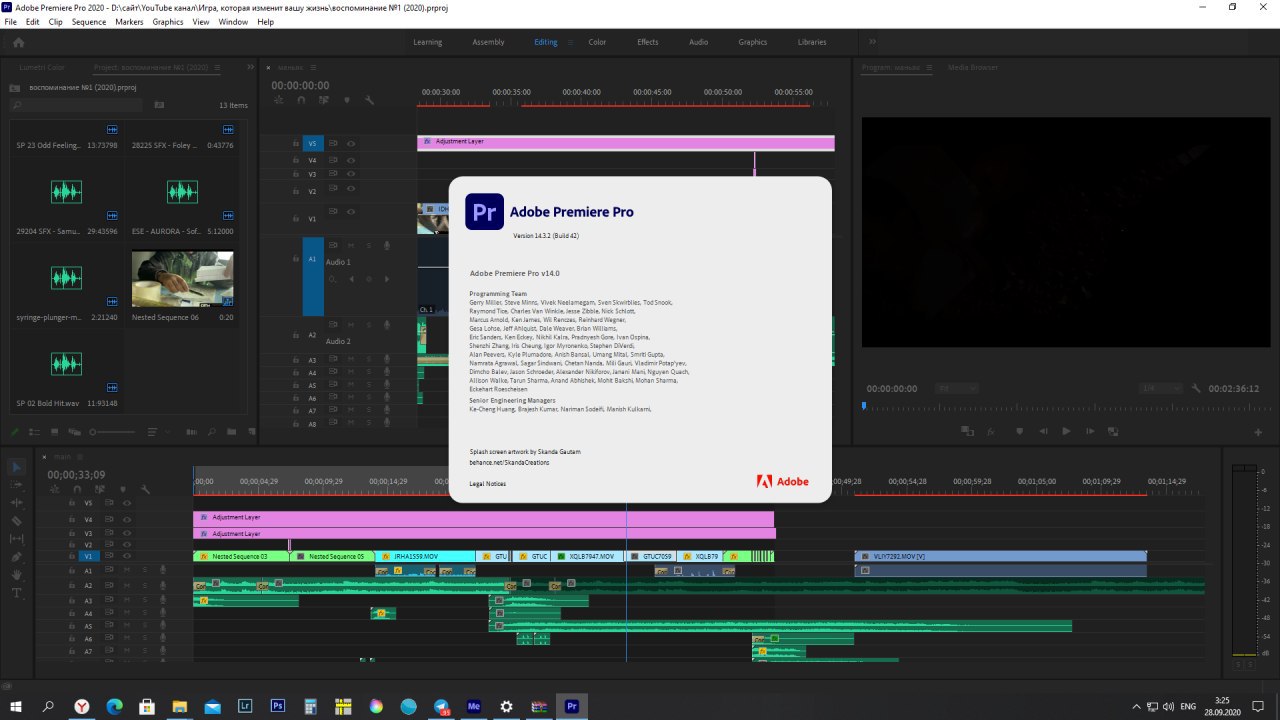Select the Ripple Edit tool
Screen dimensions: 1280x720
[x=17, y=503]
